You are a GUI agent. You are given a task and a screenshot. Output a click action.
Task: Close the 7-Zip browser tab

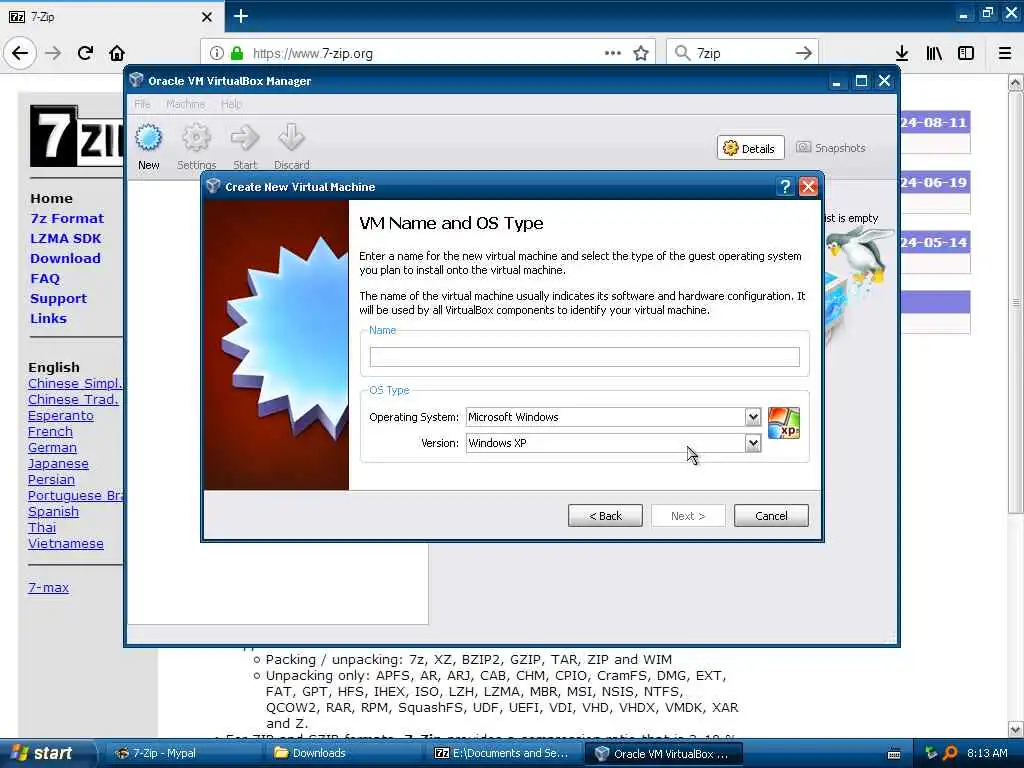(206, 17)
